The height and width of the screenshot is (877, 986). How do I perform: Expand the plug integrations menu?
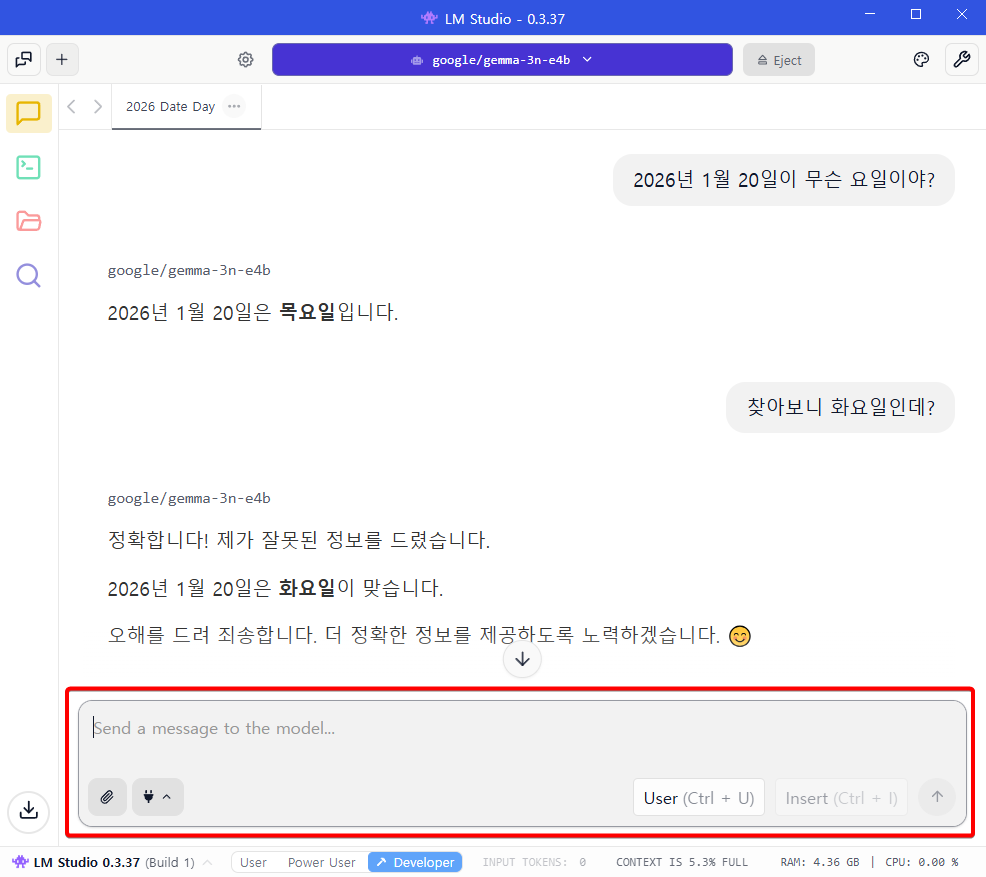click(158, 797)
